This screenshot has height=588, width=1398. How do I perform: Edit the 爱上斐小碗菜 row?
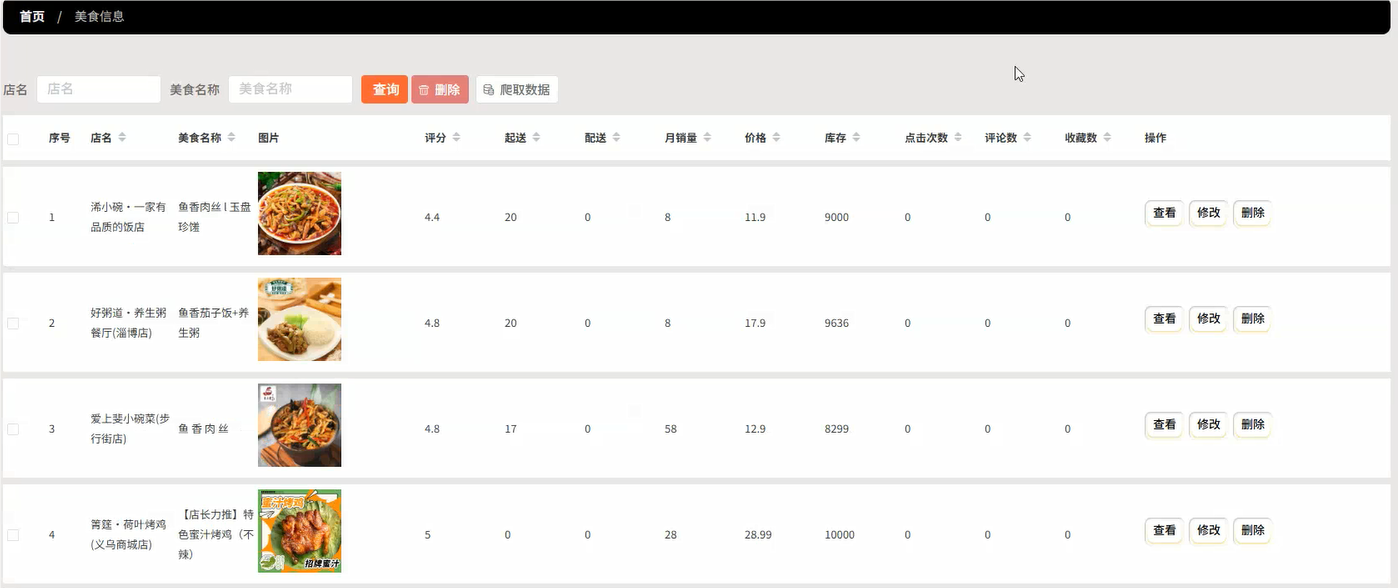tap(1208, 425)
